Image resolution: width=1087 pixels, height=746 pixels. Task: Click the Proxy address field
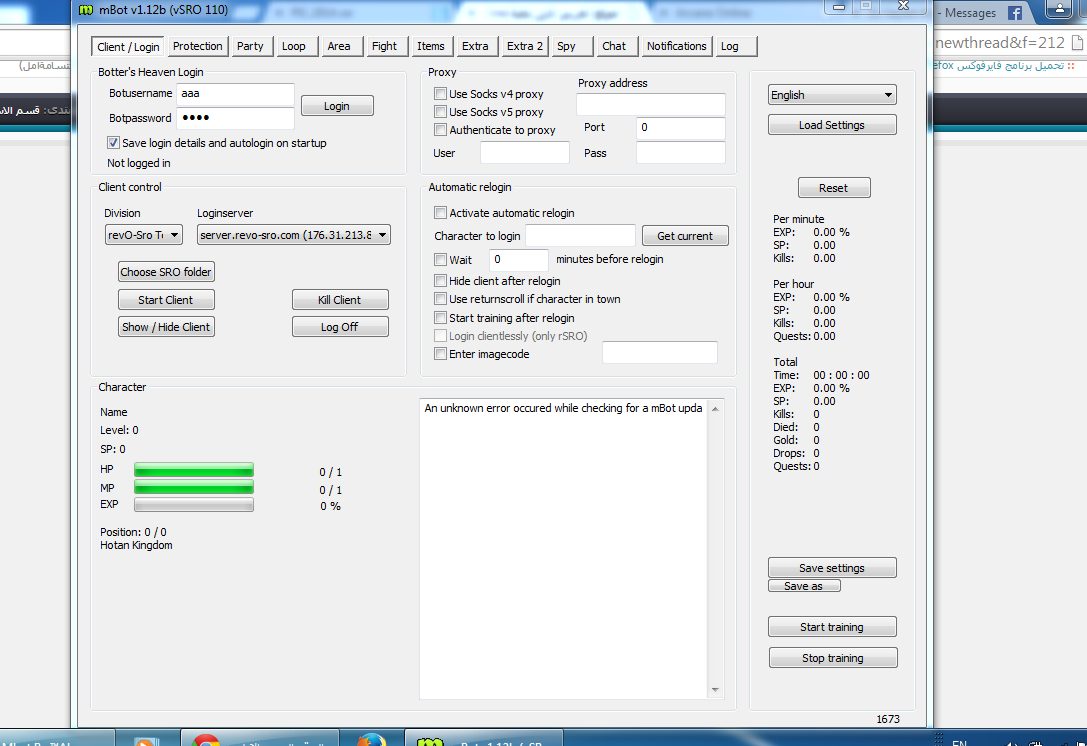point(651,104)
